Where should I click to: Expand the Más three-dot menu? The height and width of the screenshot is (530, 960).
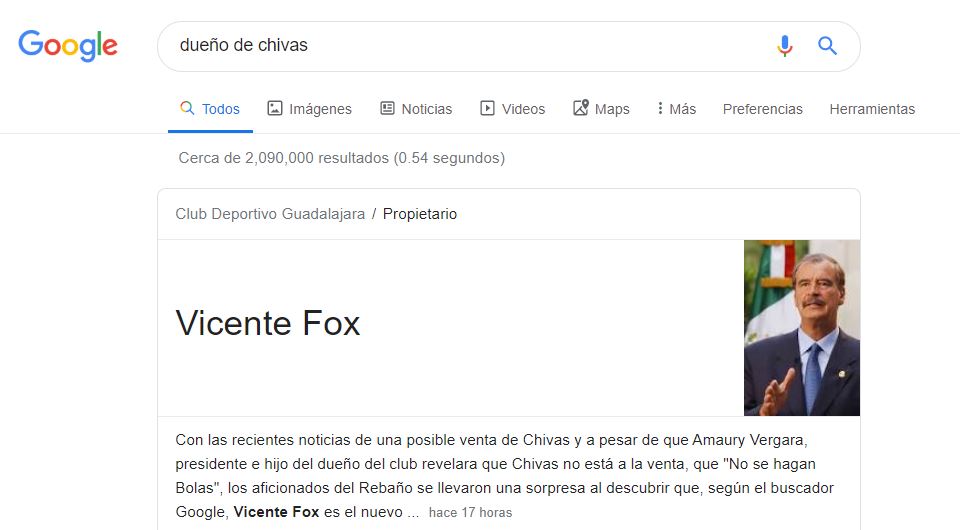click(x=677, y=109)
